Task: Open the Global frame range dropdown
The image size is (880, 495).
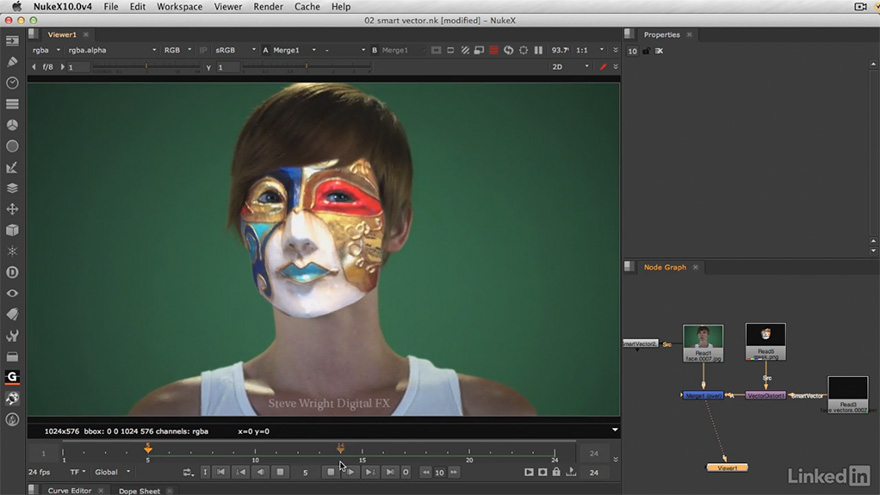Action: (112, 472)
